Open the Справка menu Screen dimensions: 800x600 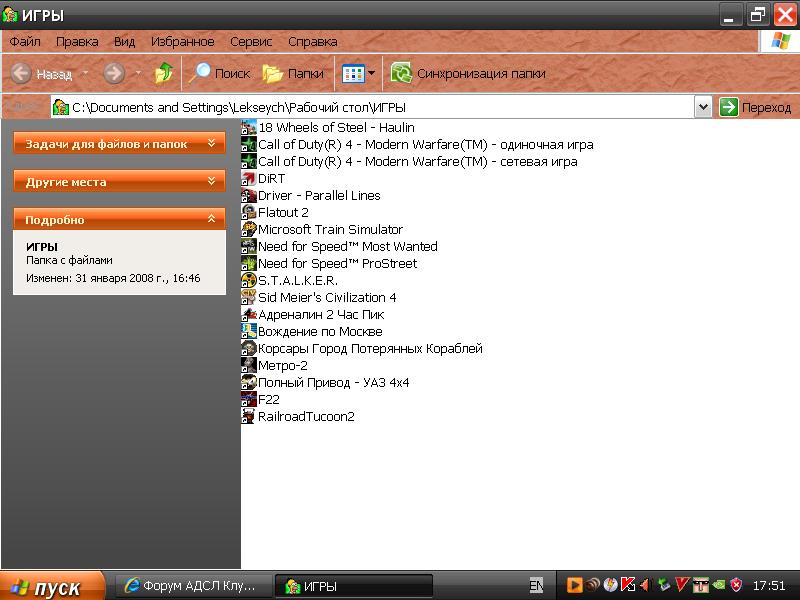[x=313, y=41]
